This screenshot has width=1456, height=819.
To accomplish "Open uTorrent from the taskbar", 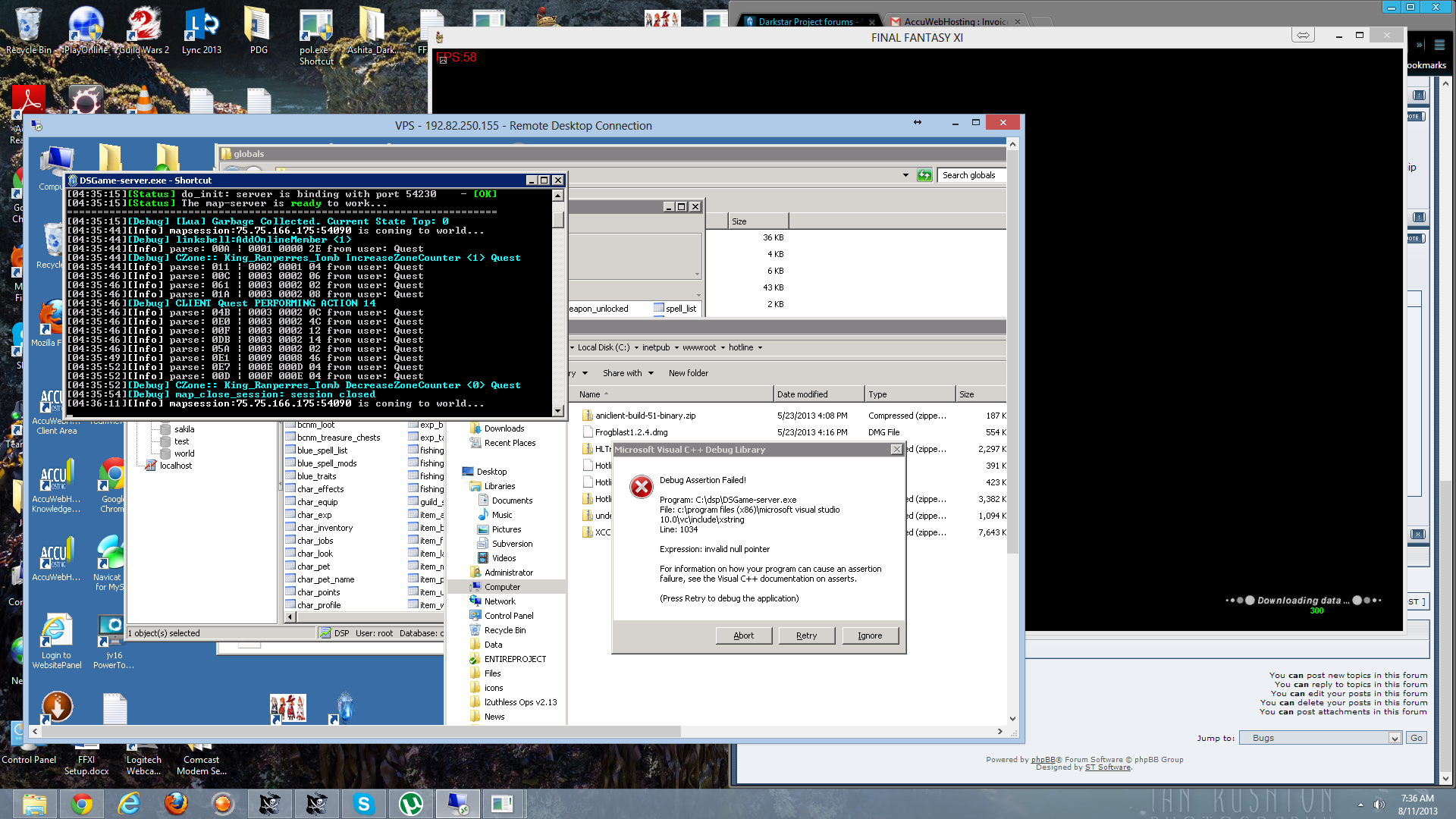I will [x=410, y=804].
